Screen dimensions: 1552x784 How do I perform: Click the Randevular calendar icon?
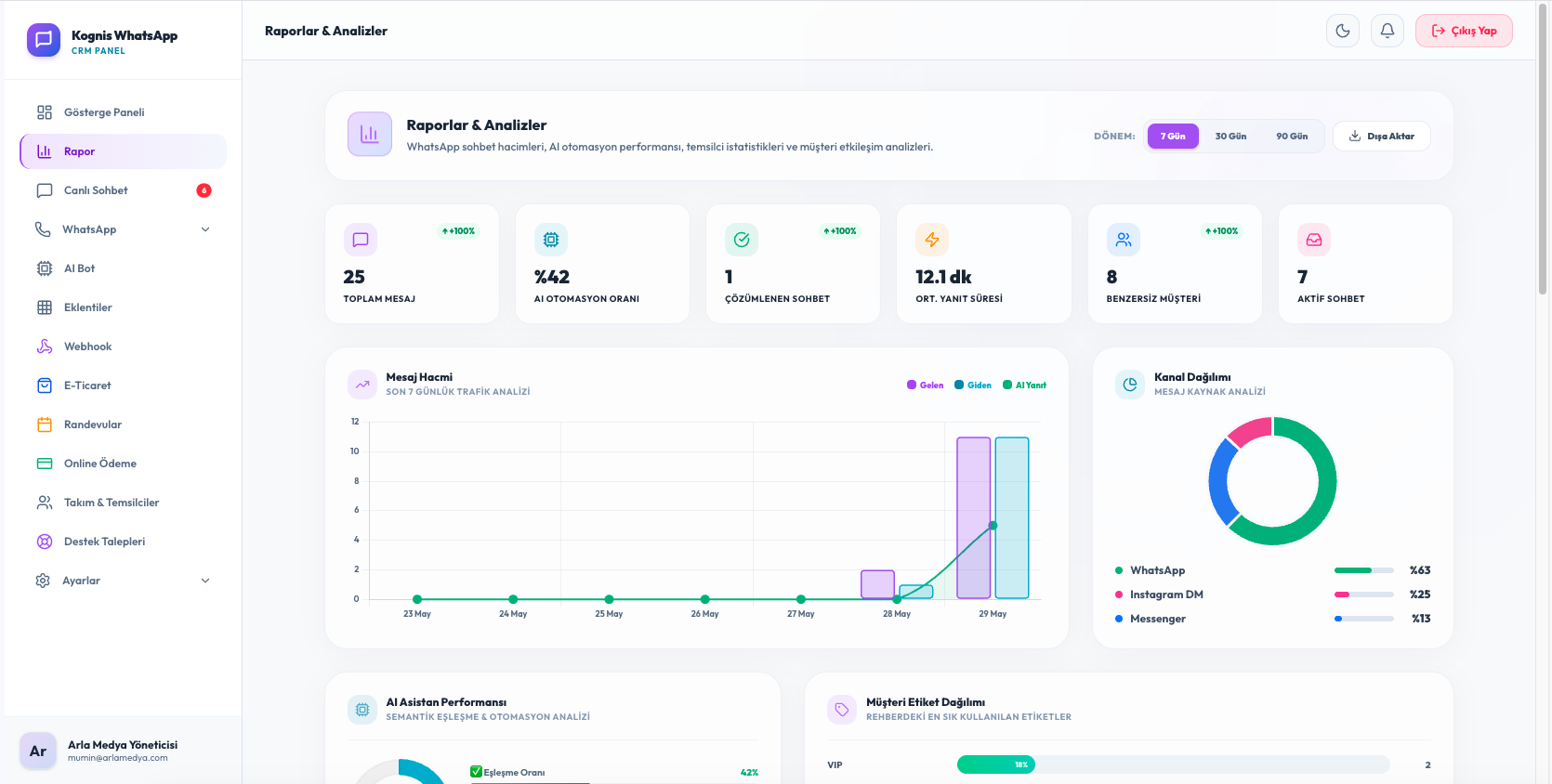point(45,425)
